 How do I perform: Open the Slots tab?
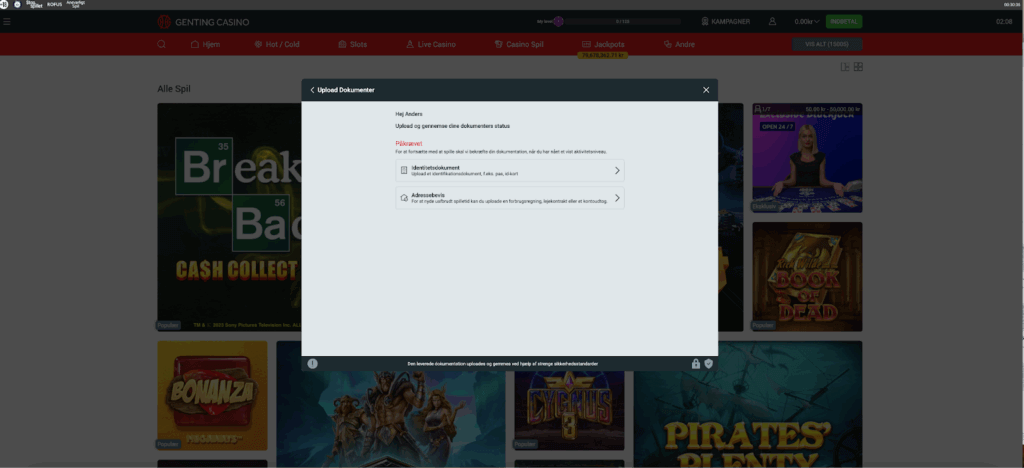(x=353, y=44)
